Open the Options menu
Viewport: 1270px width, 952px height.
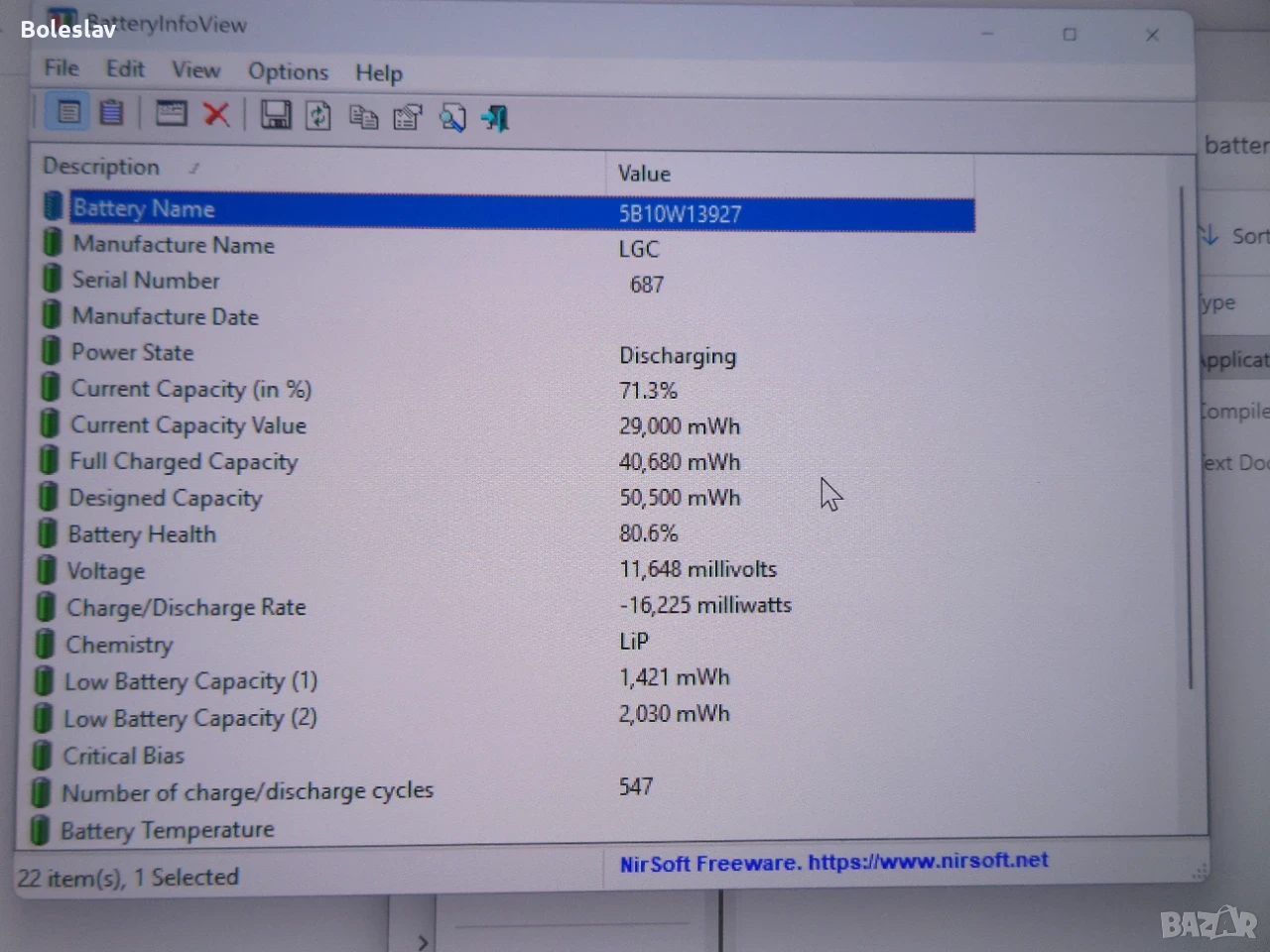coord(288,71)
